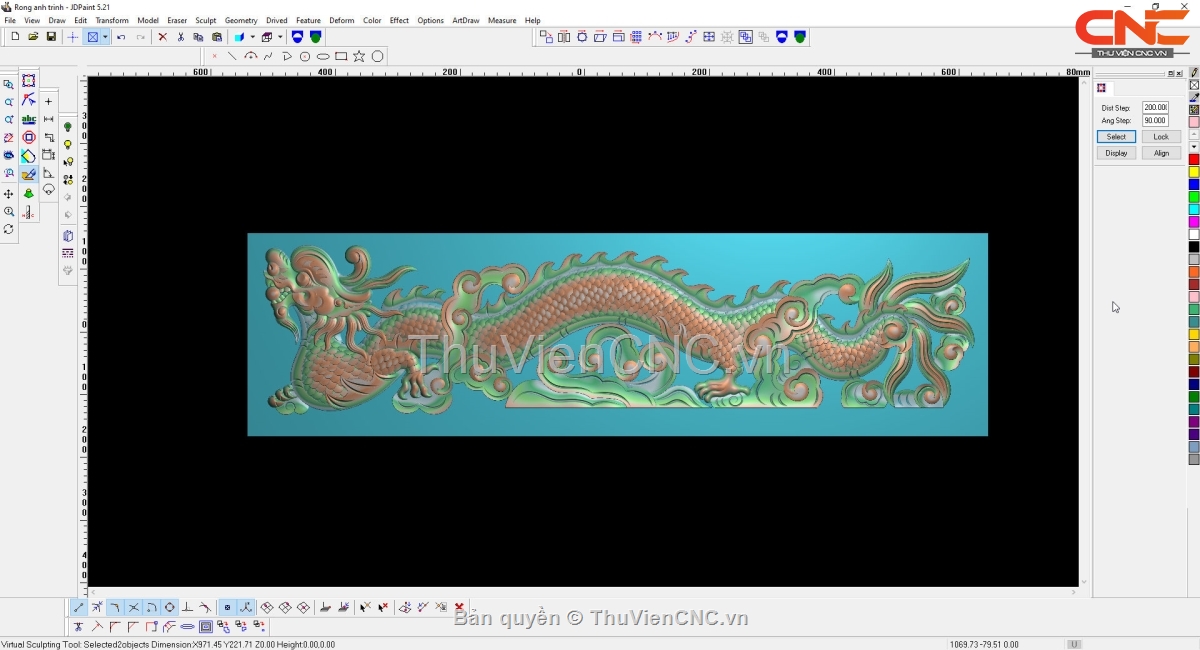Screen dimensions: 1200x650
Task: Click the Save file icon
Action: (51, 37)
